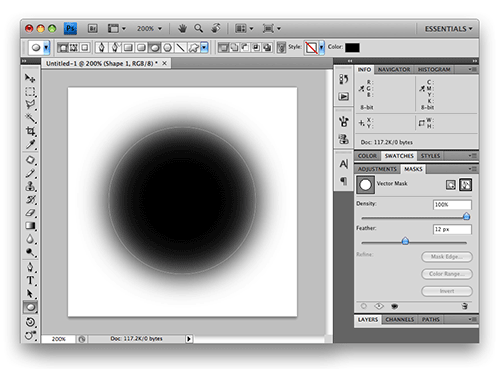Select the Blur tool
500x369 pixels.
[30, 239]
